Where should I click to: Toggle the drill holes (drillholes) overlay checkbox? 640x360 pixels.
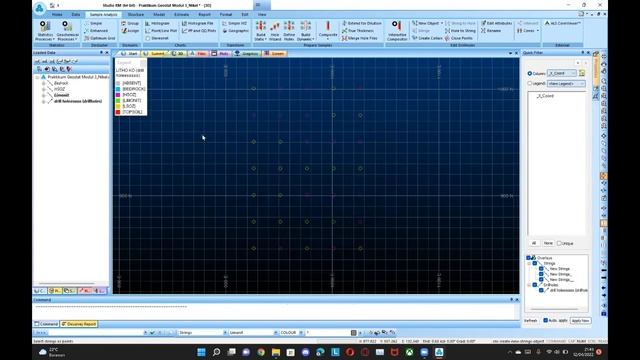tap(541, 290)
